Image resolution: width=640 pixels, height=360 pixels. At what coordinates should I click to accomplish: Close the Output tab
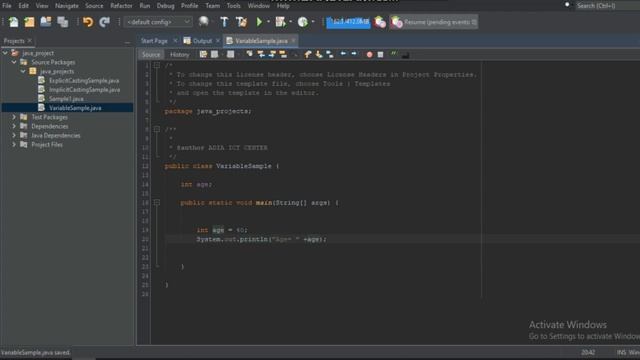(x=218, y=40)
